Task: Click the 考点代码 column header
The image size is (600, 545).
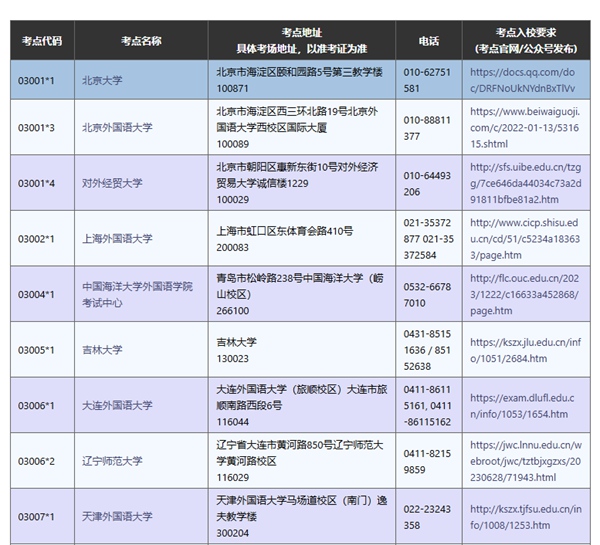Action: click(x=42, y=40)
